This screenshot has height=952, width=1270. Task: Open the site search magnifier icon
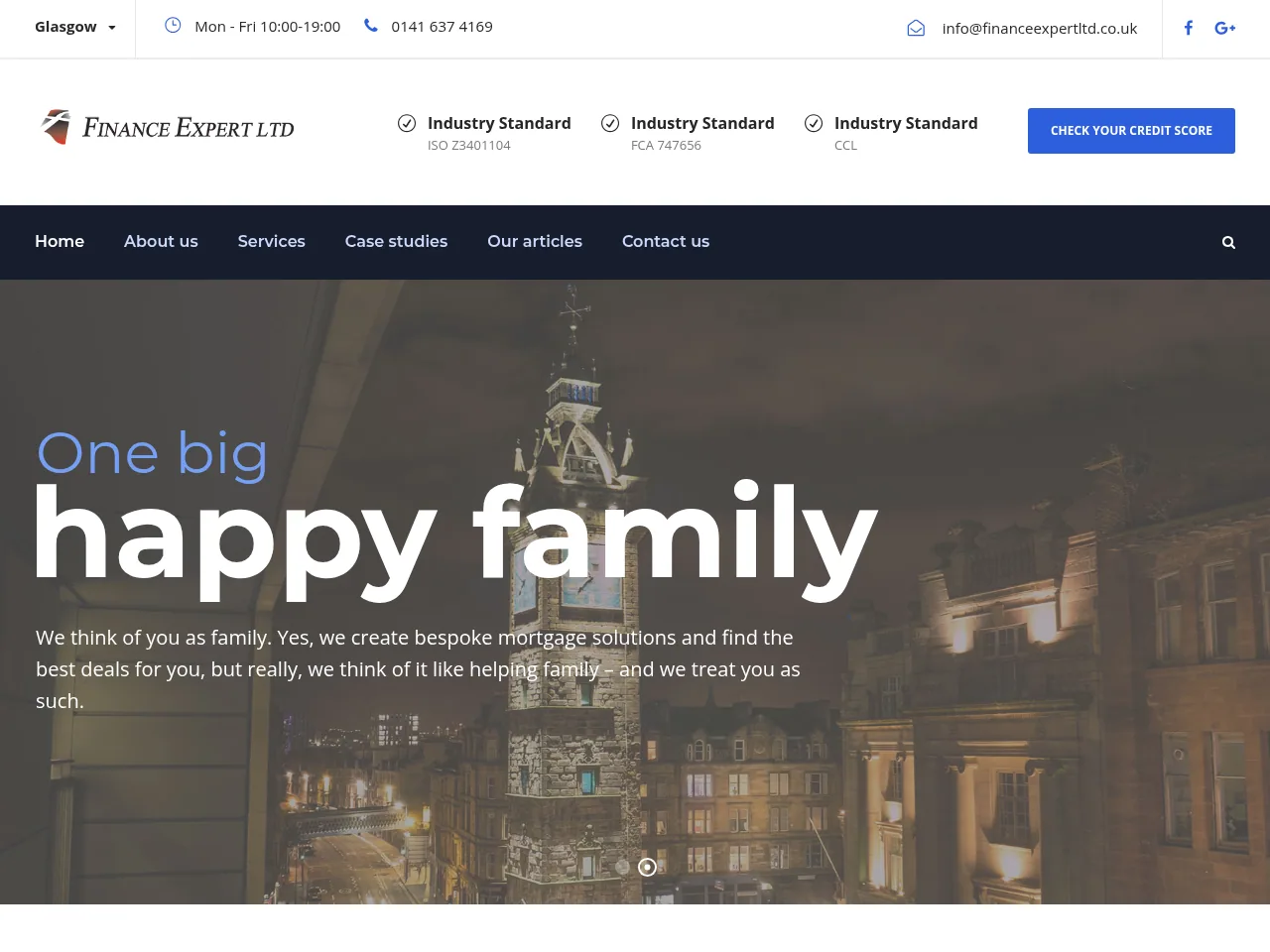coord(1228,242)
